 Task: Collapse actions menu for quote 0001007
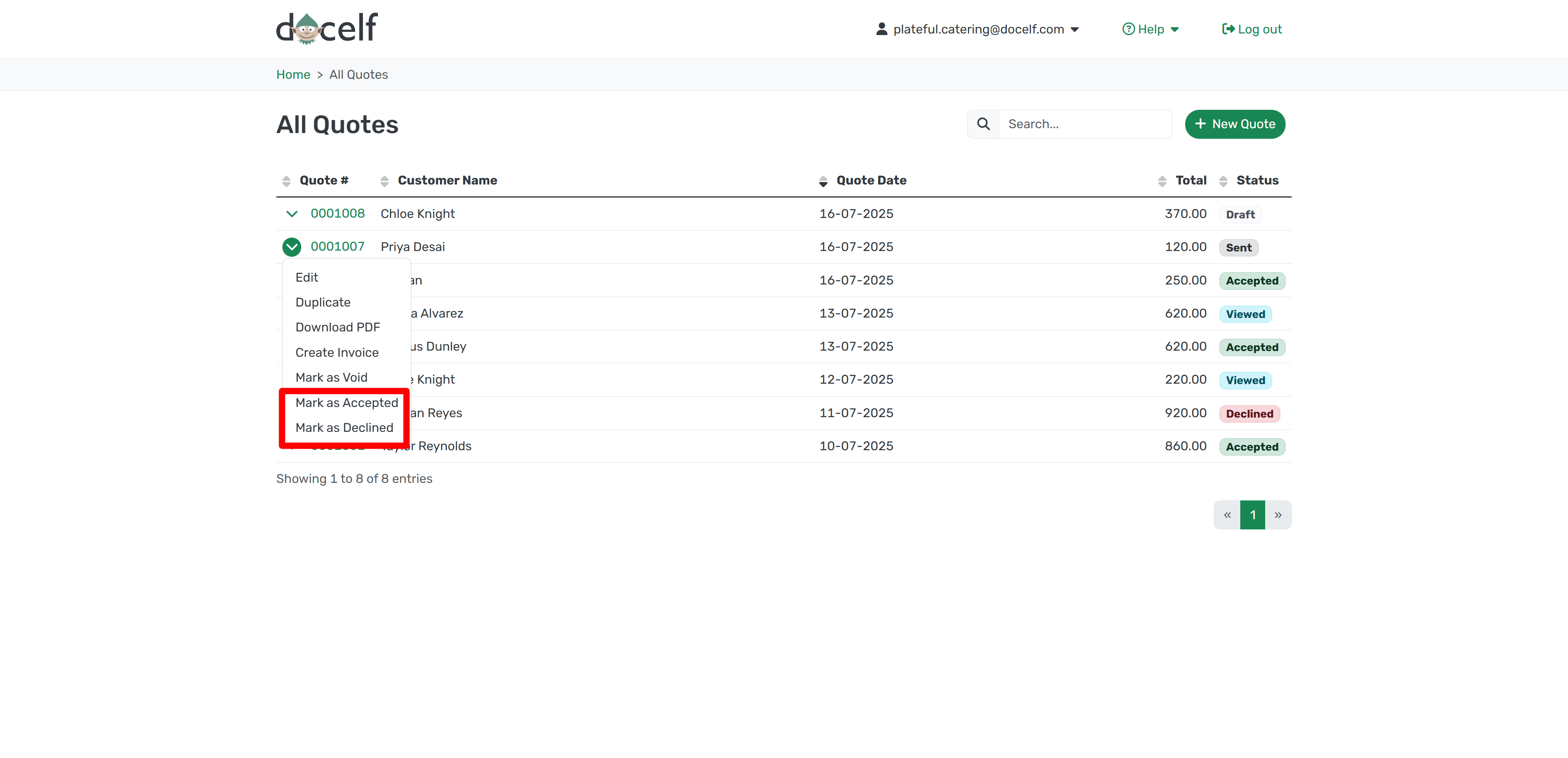pyautogui.click(x=291, y=247)
